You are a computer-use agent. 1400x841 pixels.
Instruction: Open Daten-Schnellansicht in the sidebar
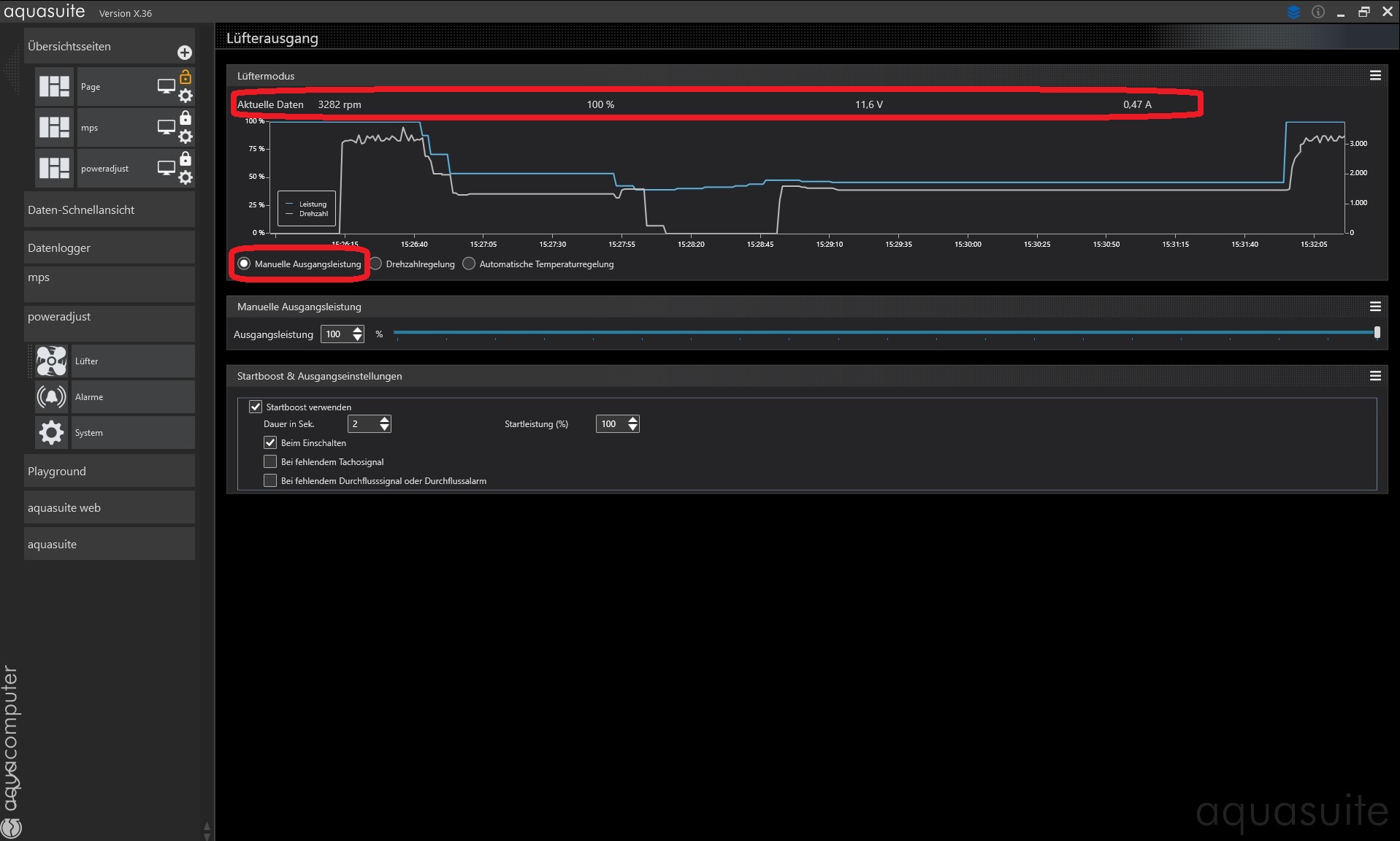pos(110,210)
